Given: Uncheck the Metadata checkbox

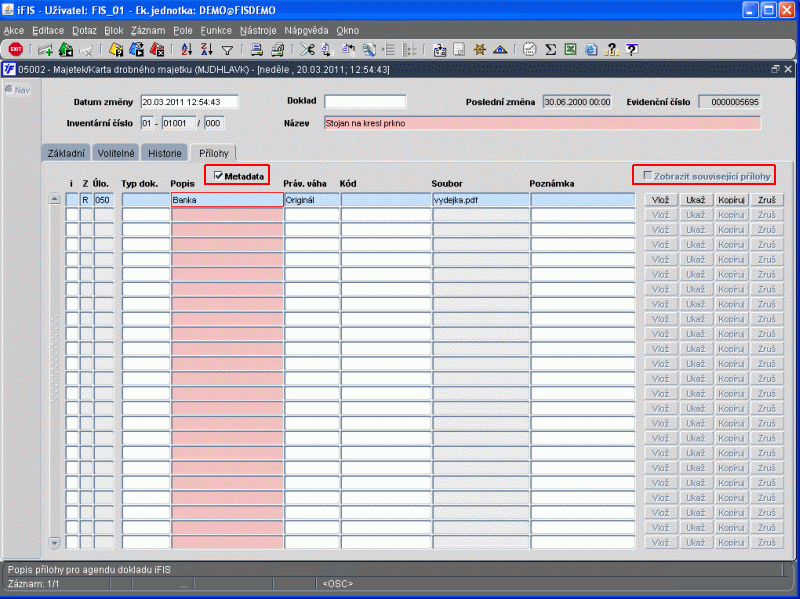Looking at the screenshot, I should pyautogui.click(x=218, y=176).
